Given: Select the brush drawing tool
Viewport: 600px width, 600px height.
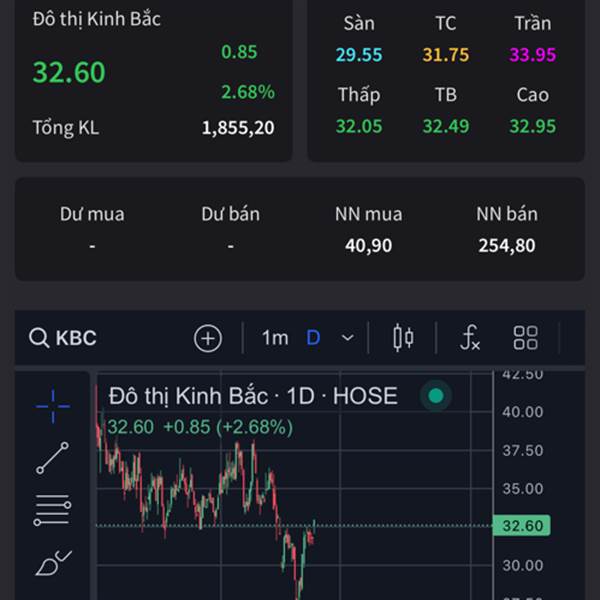Looking at the screenshot, I should click(53, 563).
